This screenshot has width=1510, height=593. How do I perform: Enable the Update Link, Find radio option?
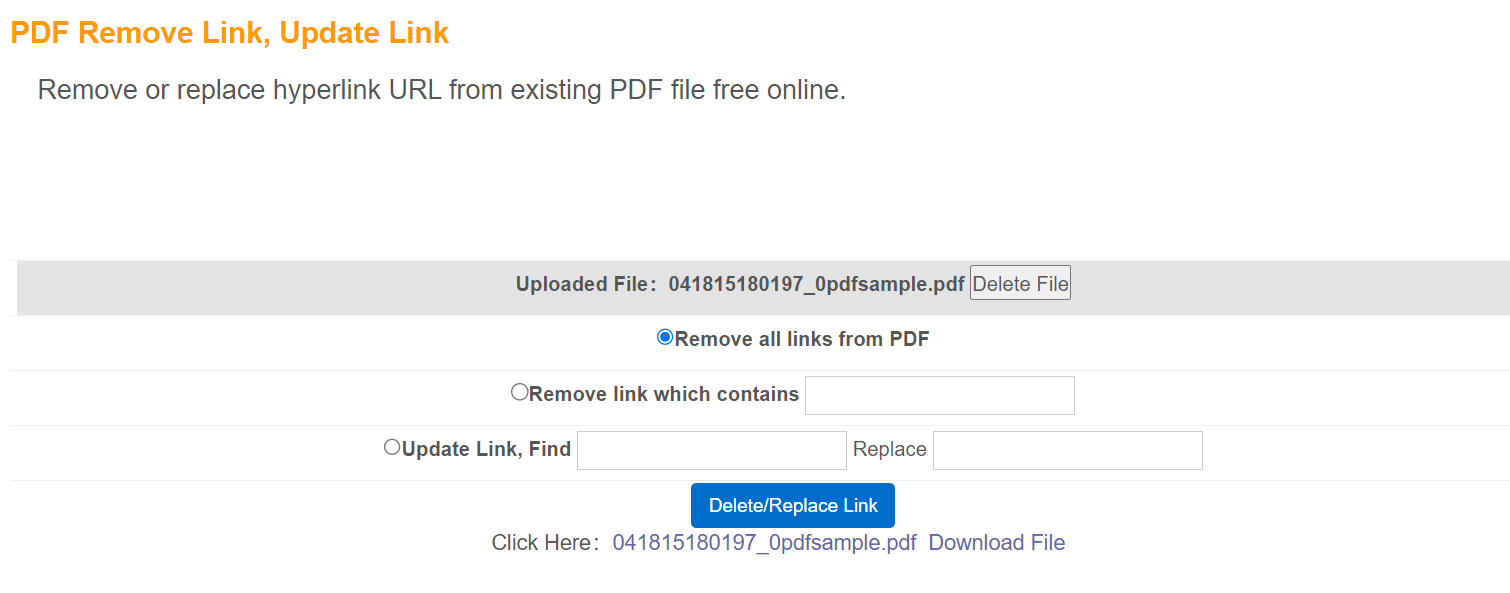(x=392, y=447)
